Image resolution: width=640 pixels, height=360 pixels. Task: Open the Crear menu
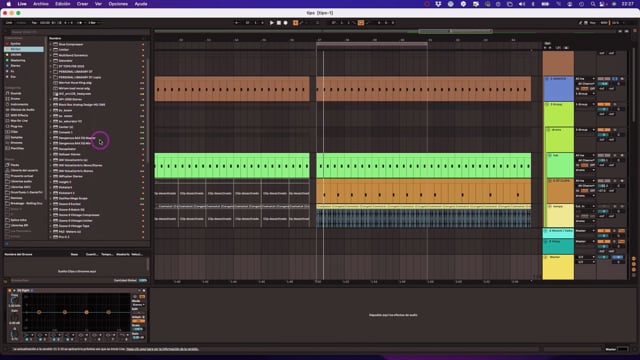[82, 4]
